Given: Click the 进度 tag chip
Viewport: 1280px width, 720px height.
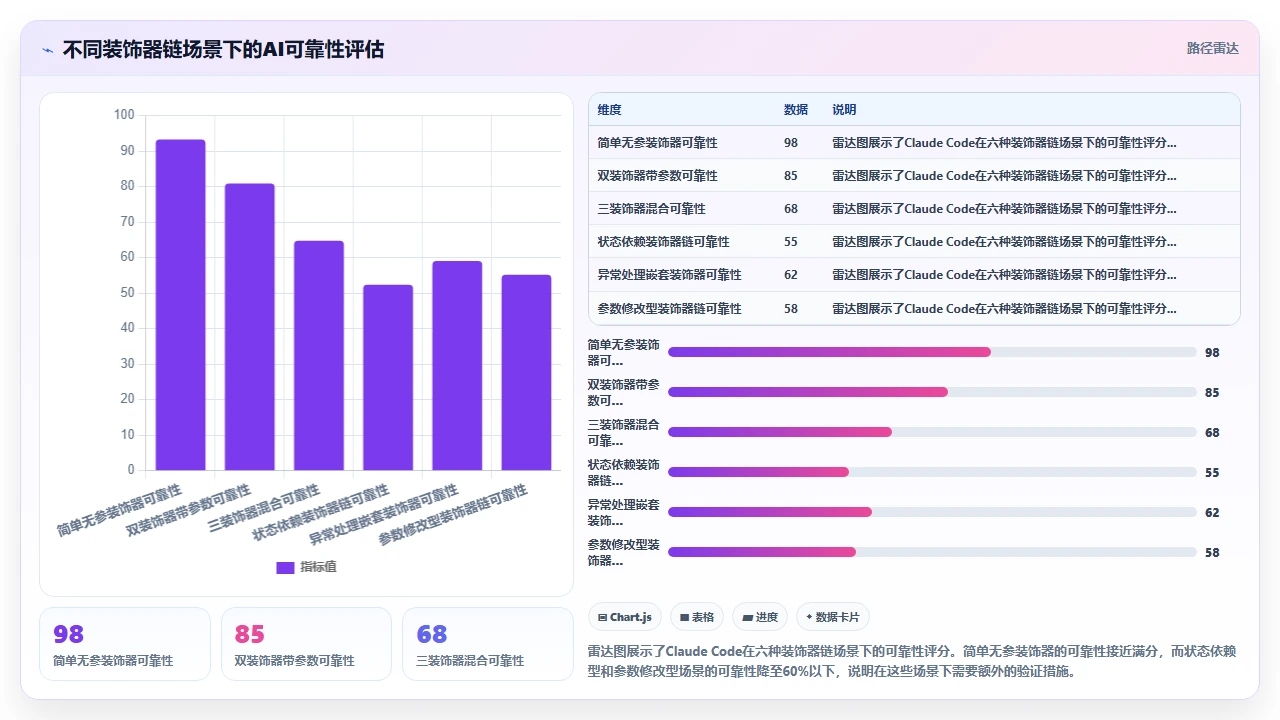Looking at the screenshot, I should point(760,617).
